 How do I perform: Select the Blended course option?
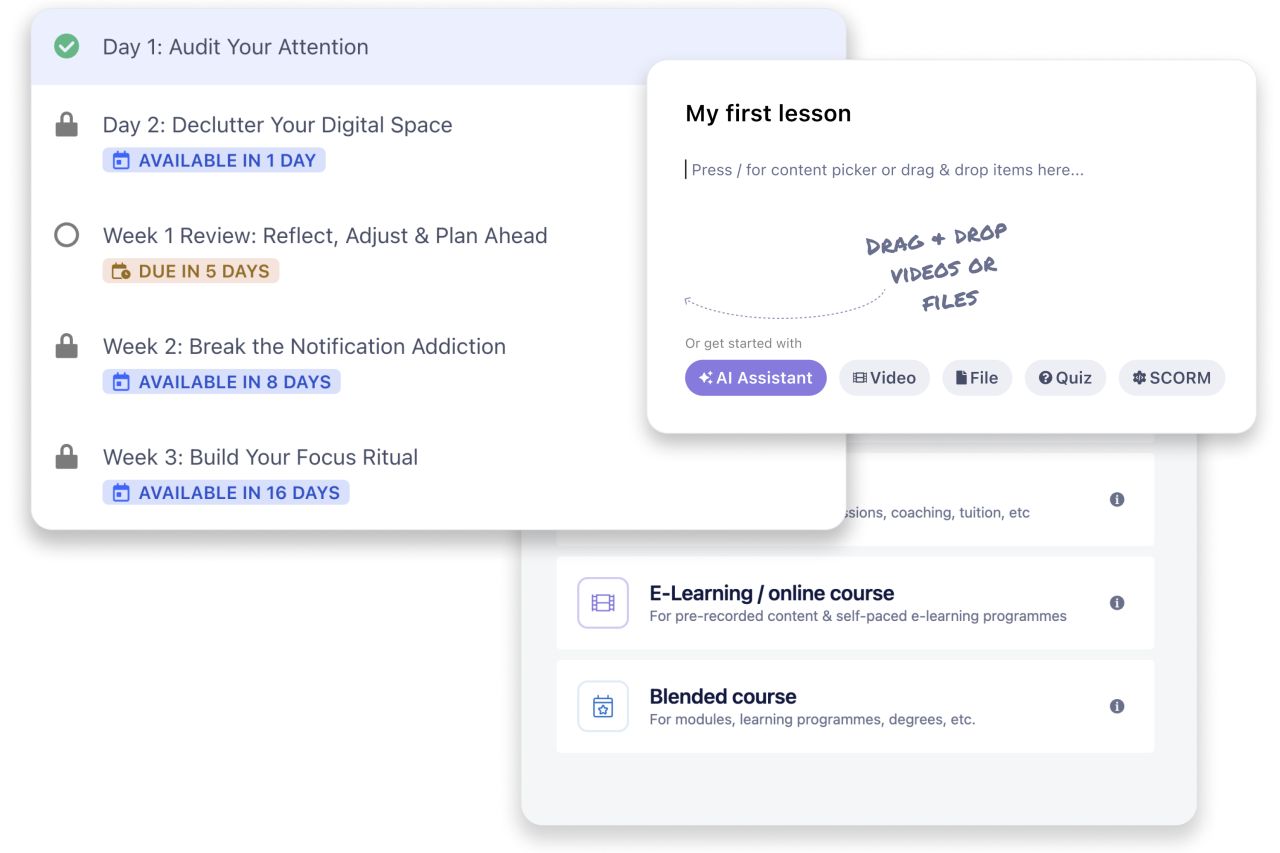tap(855, 706)
